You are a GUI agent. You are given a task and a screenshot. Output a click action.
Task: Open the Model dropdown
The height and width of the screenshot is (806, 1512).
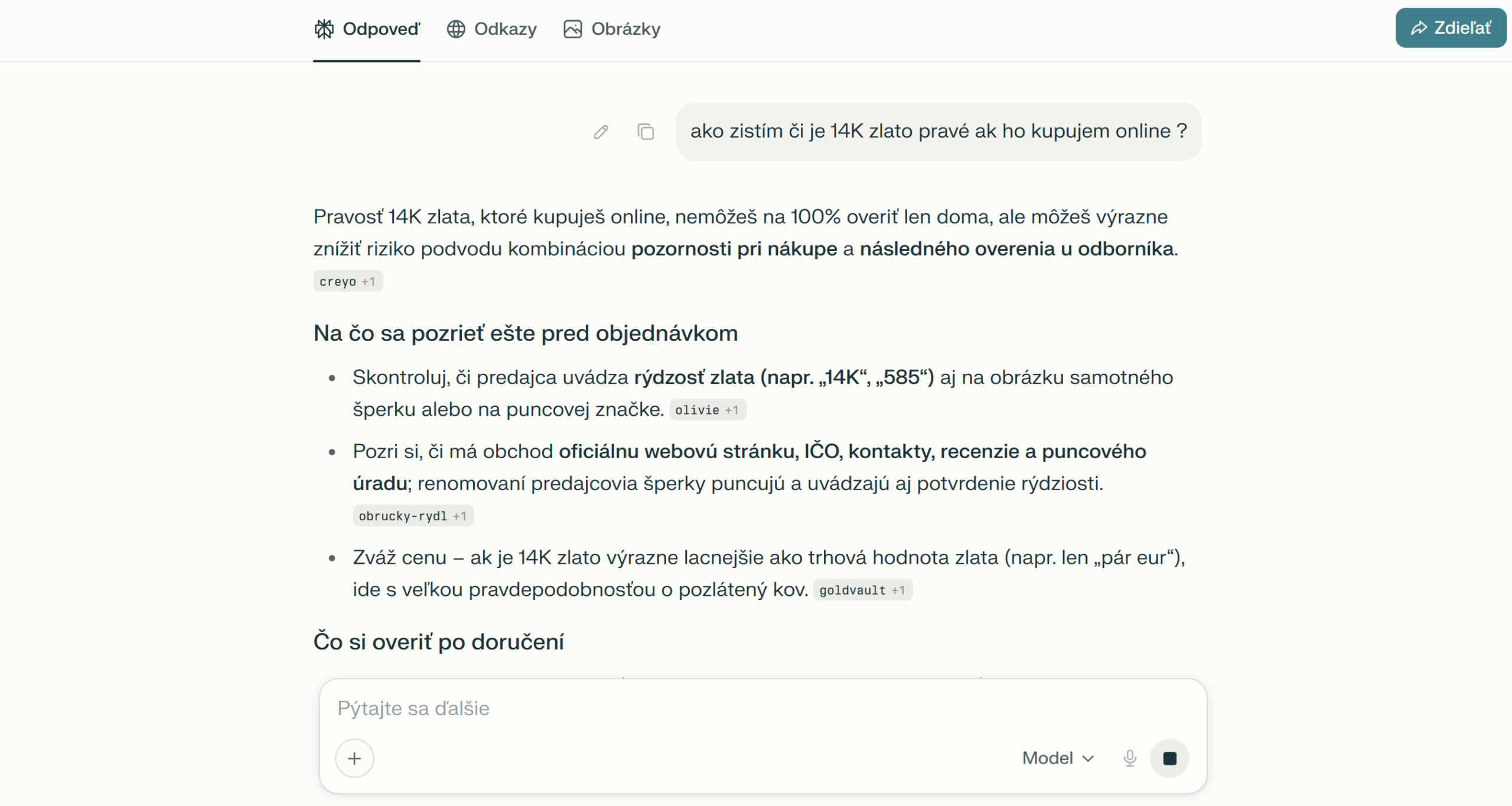click(x=1058, y=758)
